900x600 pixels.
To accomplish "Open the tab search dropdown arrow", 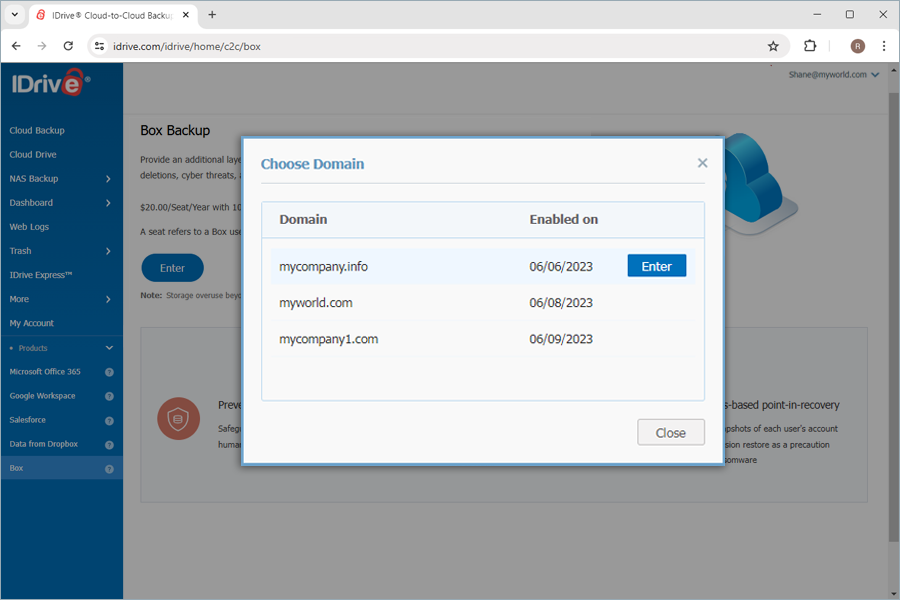I will [15, 15].
